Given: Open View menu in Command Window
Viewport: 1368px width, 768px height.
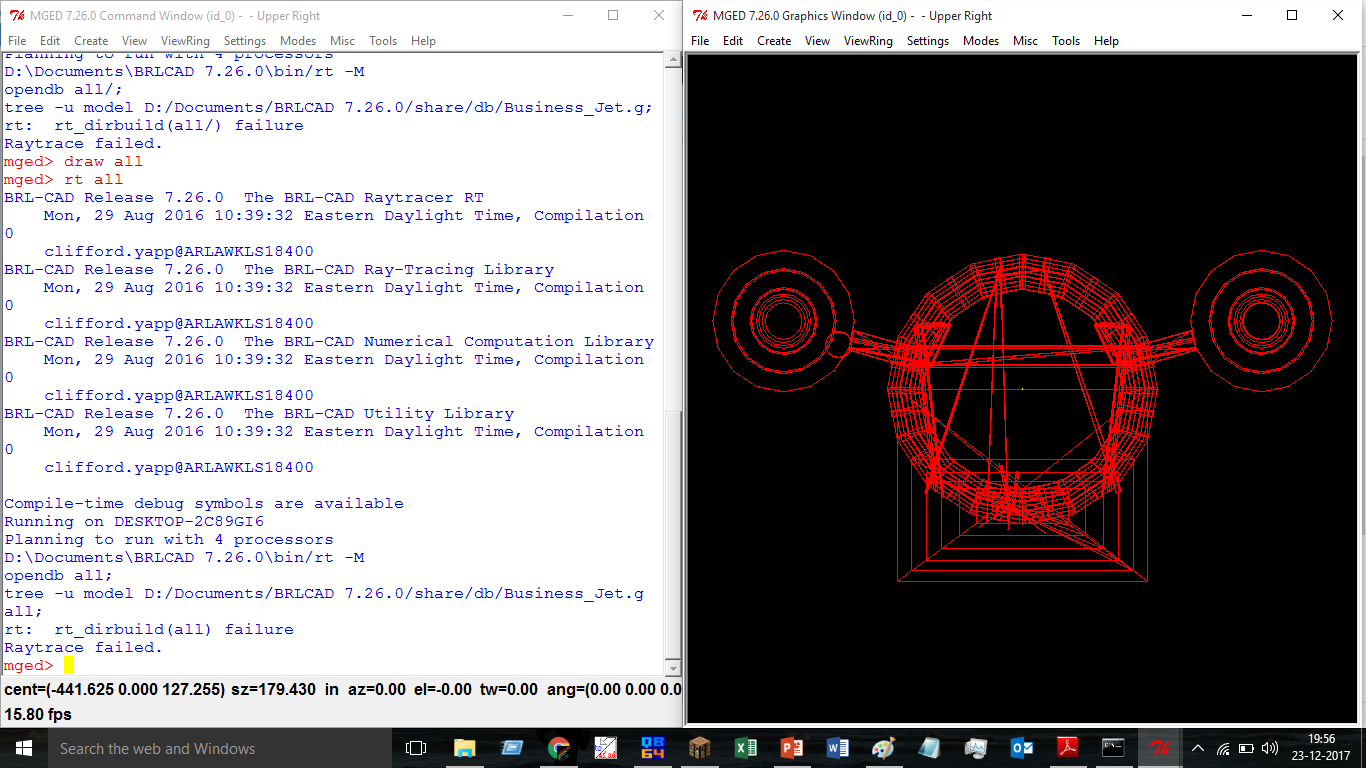Looking at the screenshot, I should coord(134,41).
